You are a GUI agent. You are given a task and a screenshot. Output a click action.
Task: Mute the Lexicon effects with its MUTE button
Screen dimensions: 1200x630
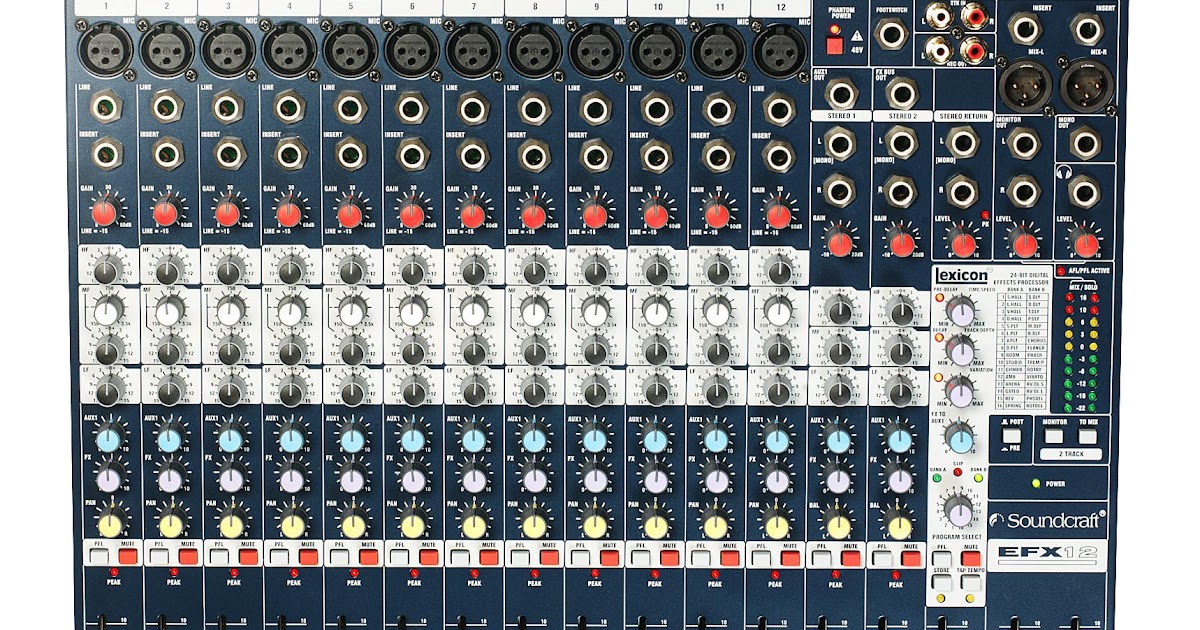click(x=969, y=560)
